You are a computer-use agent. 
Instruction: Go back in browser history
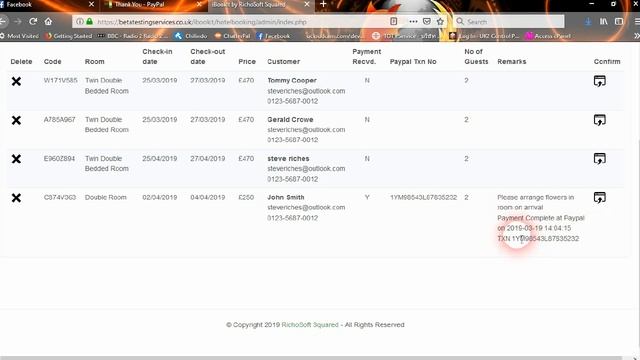click(x=3, y=22)
